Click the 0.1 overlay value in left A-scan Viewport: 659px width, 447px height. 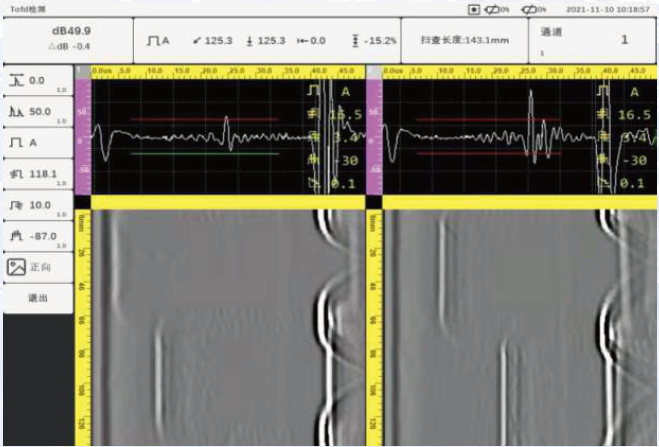pos(343,184)
